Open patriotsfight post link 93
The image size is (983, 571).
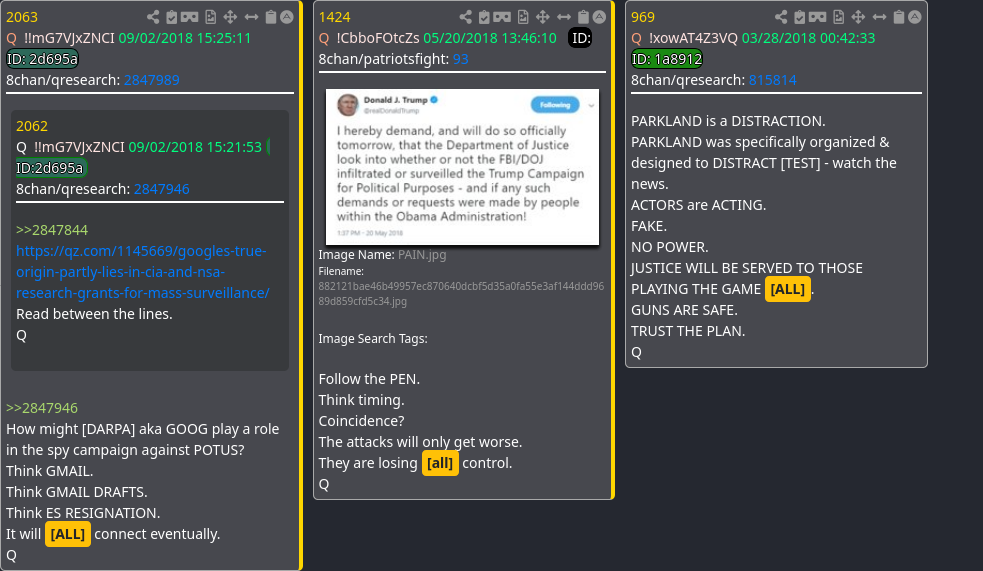coord(461,59)
